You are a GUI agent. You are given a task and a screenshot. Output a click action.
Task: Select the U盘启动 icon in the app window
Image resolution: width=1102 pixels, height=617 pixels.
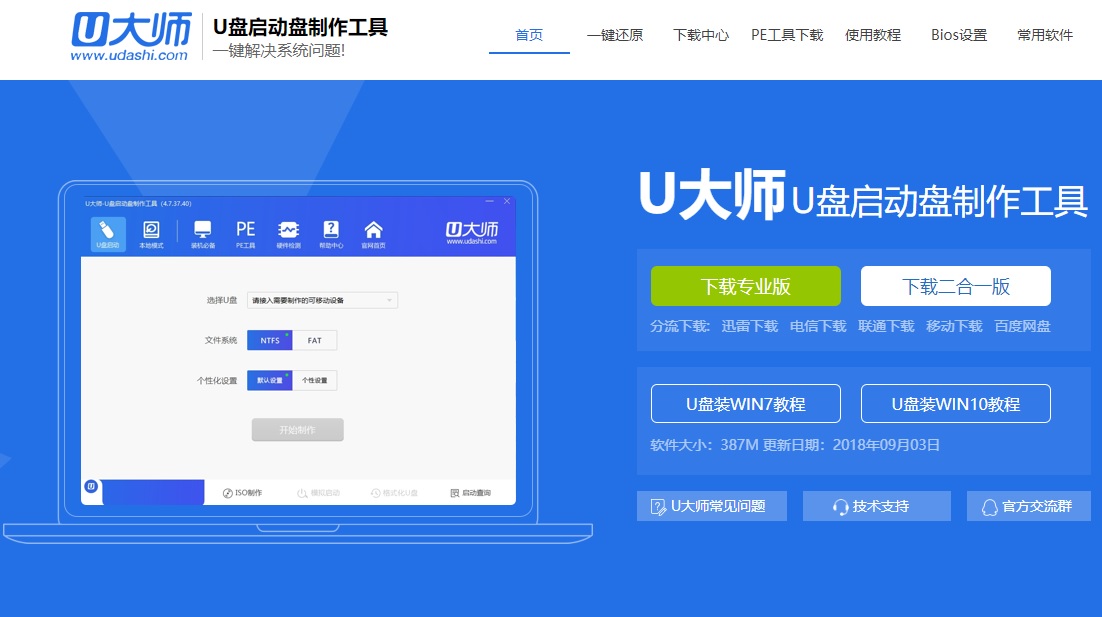point(108,234)
